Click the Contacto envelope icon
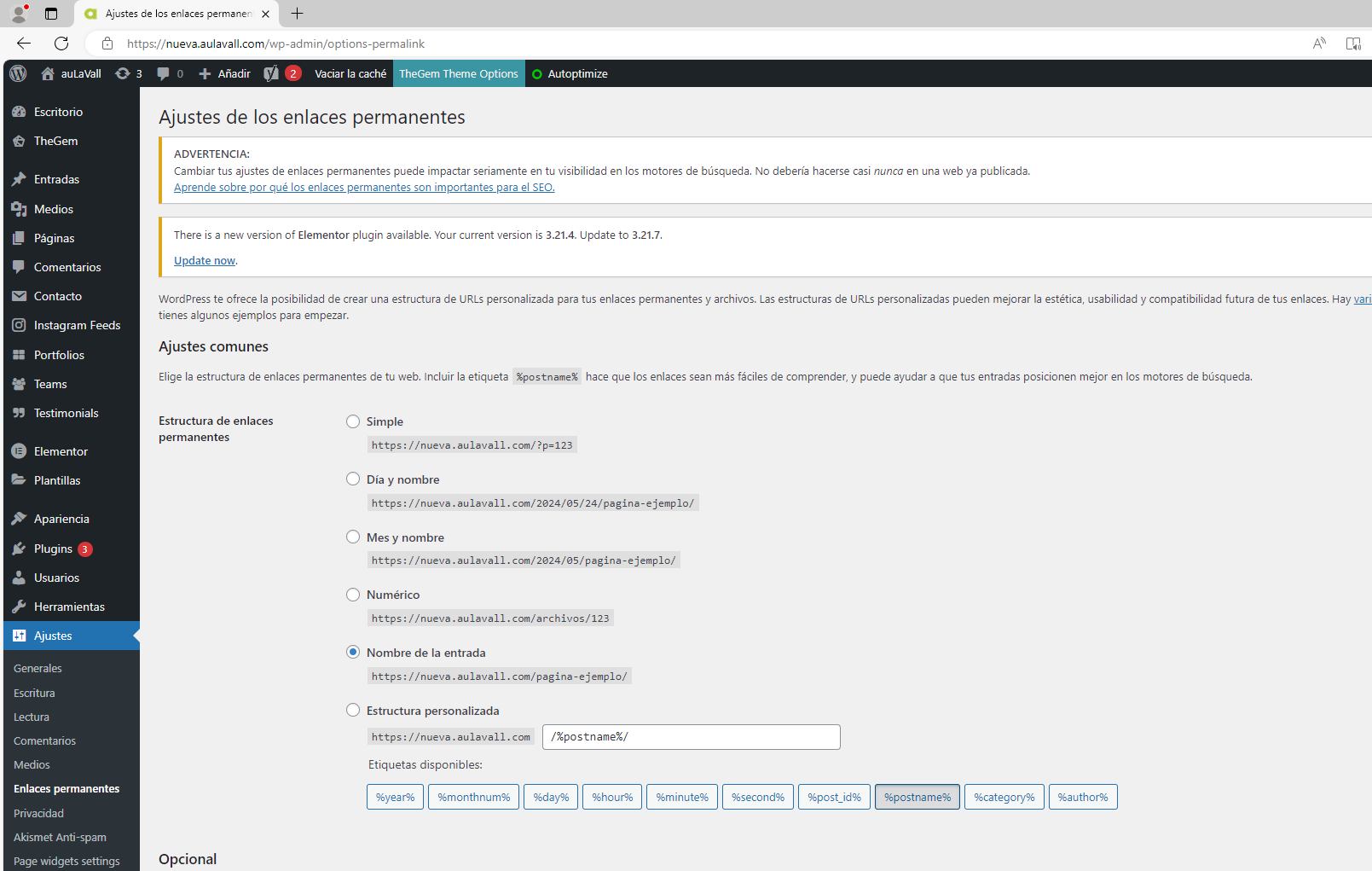 (x=19, y=296)
